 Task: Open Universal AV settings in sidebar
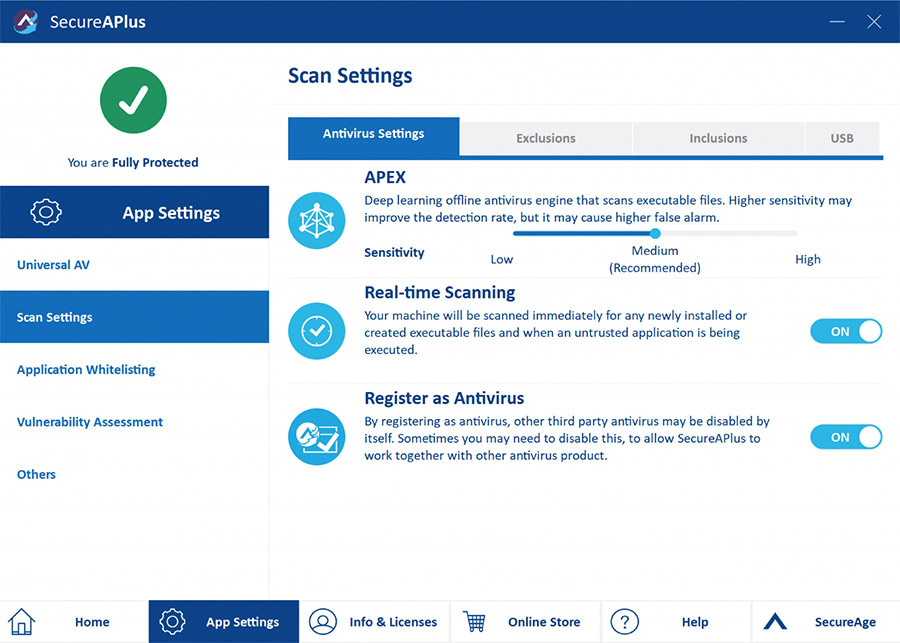[134, 265]
